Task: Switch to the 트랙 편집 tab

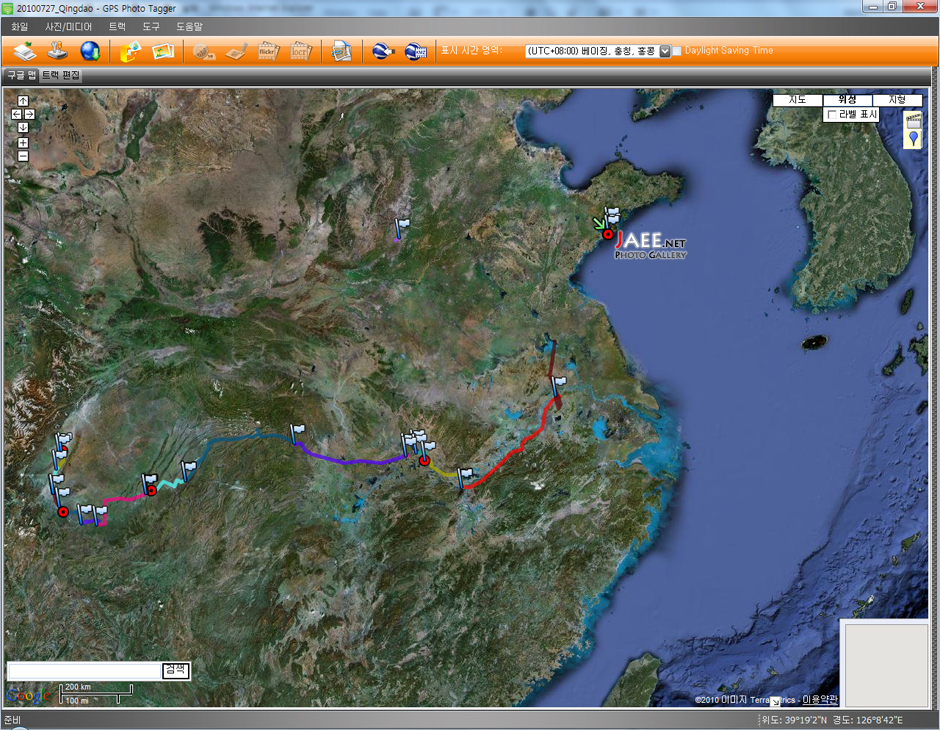Action: [60, 75]
